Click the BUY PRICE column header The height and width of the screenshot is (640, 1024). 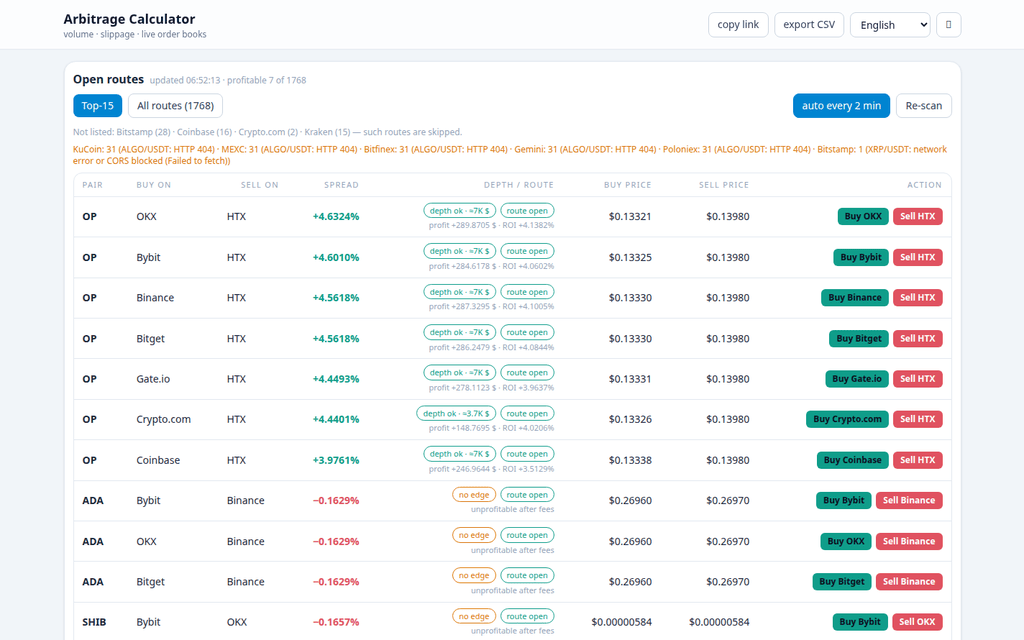click(628, 185)
